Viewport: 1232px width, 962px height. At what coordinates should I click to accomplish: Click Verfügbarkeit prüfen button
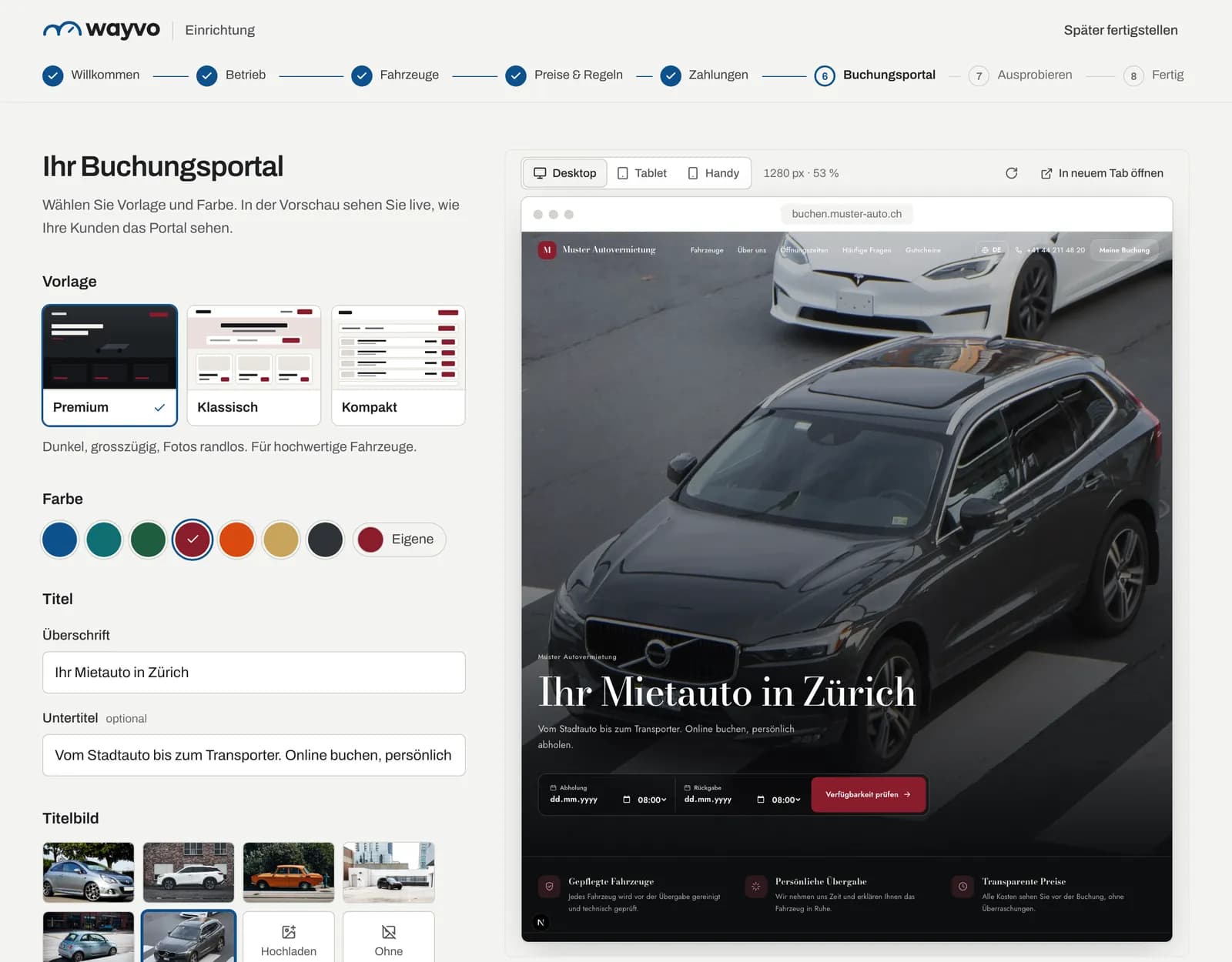[869, 794]
